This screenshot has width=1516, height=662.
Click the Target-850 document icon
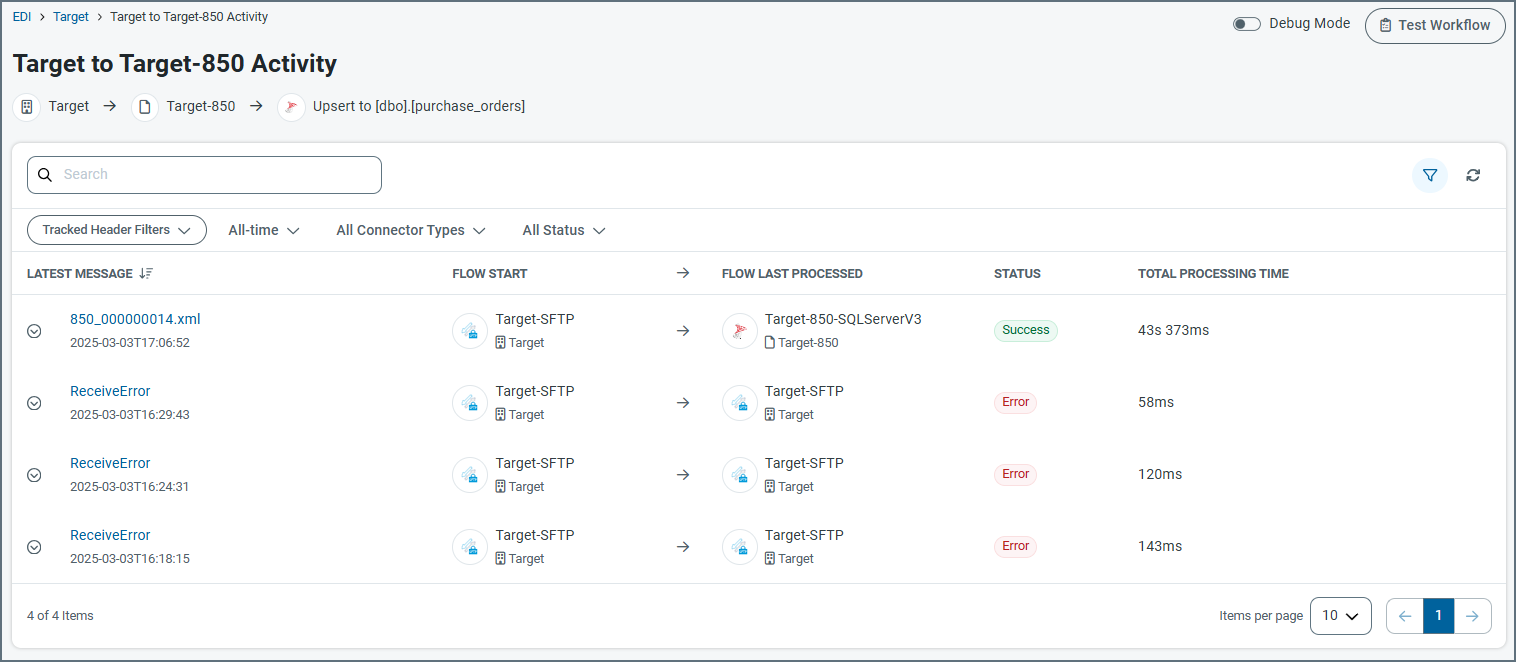point(145,106)
